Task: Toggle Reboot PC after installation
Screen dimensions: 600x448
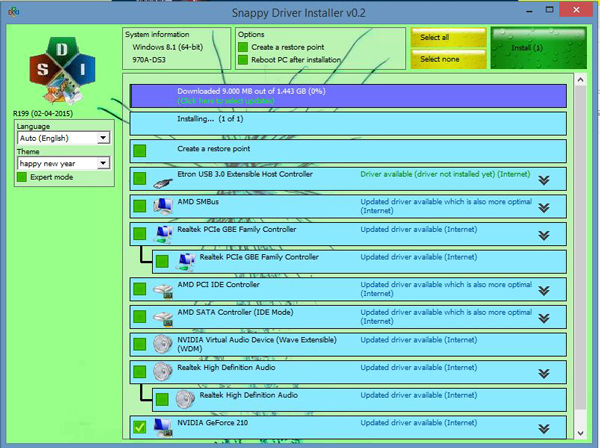Action: 243,60
